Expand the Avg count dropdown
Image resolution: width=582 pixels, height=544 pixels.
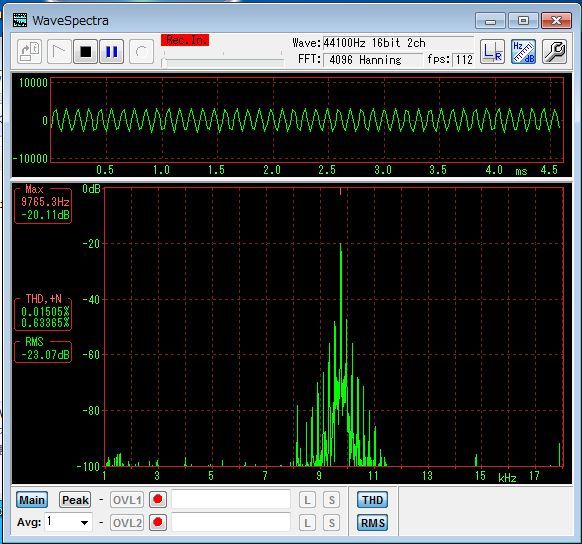pos(85,522)
